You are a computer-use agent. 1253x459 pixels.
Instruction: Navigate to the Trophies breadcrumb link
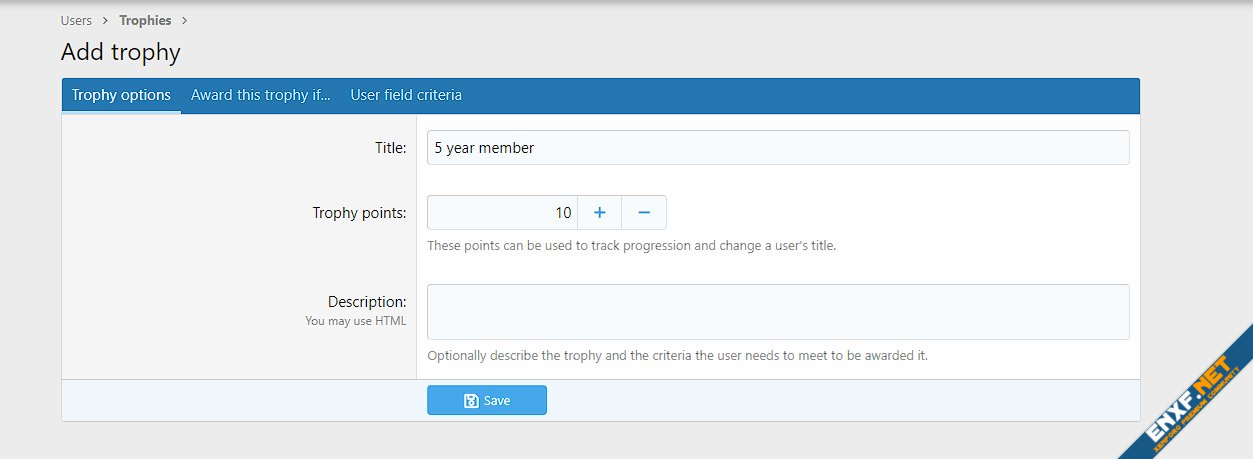(145, 20)
